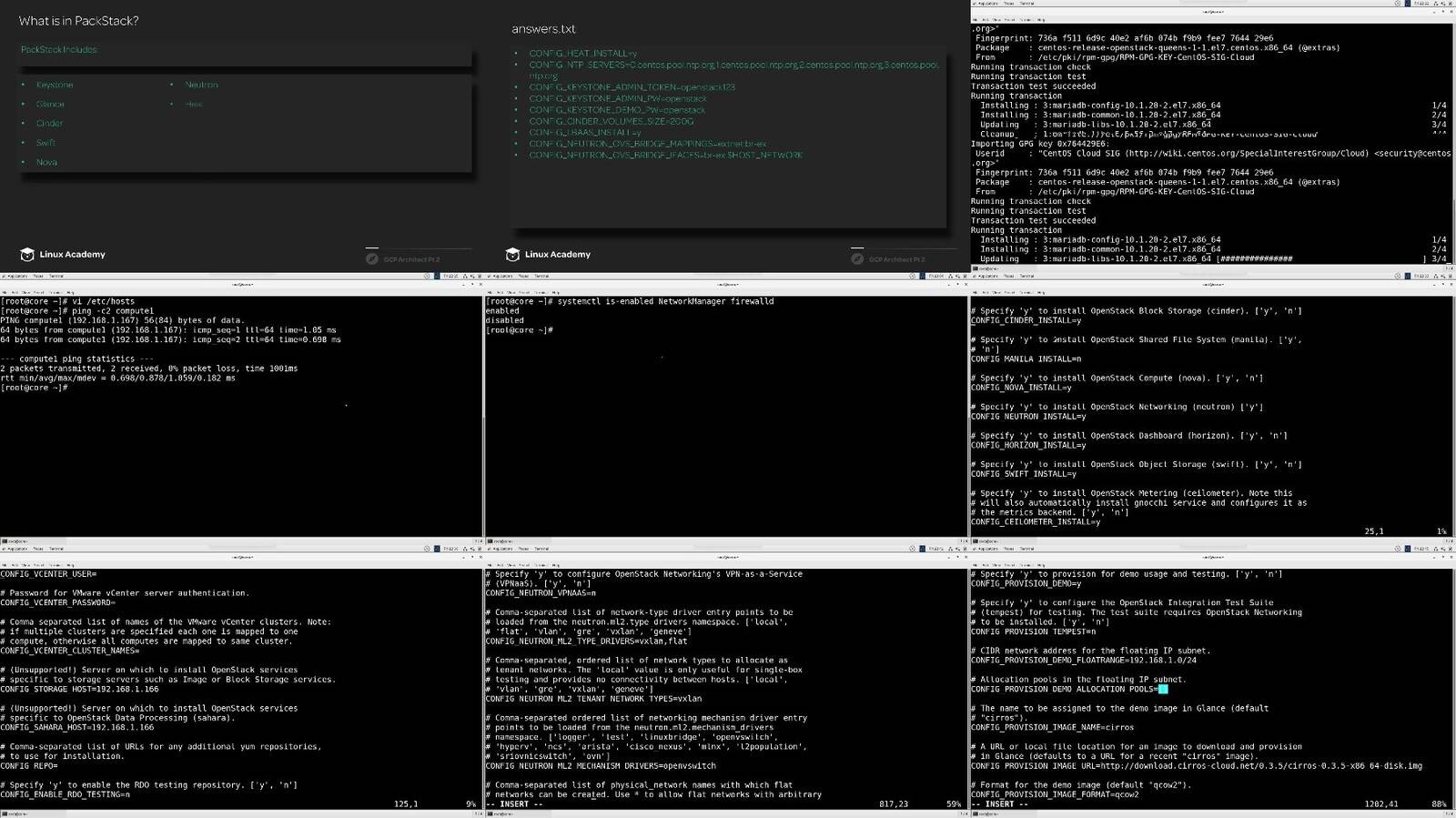1456x818 pixels.
Task: Click the CONFIG_PROVISION_DEMO=y line
Action: point(1026,583)
